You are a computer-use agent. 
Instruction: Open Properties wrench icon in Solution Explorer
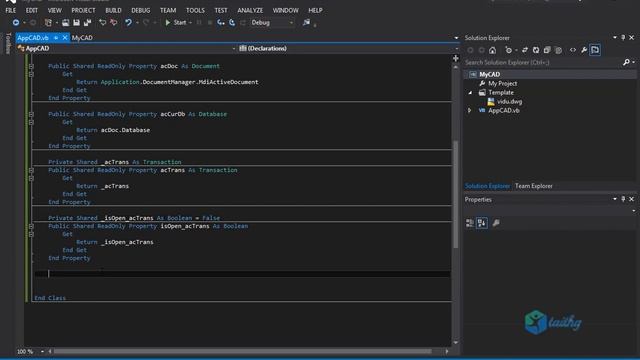click(584, 50)
